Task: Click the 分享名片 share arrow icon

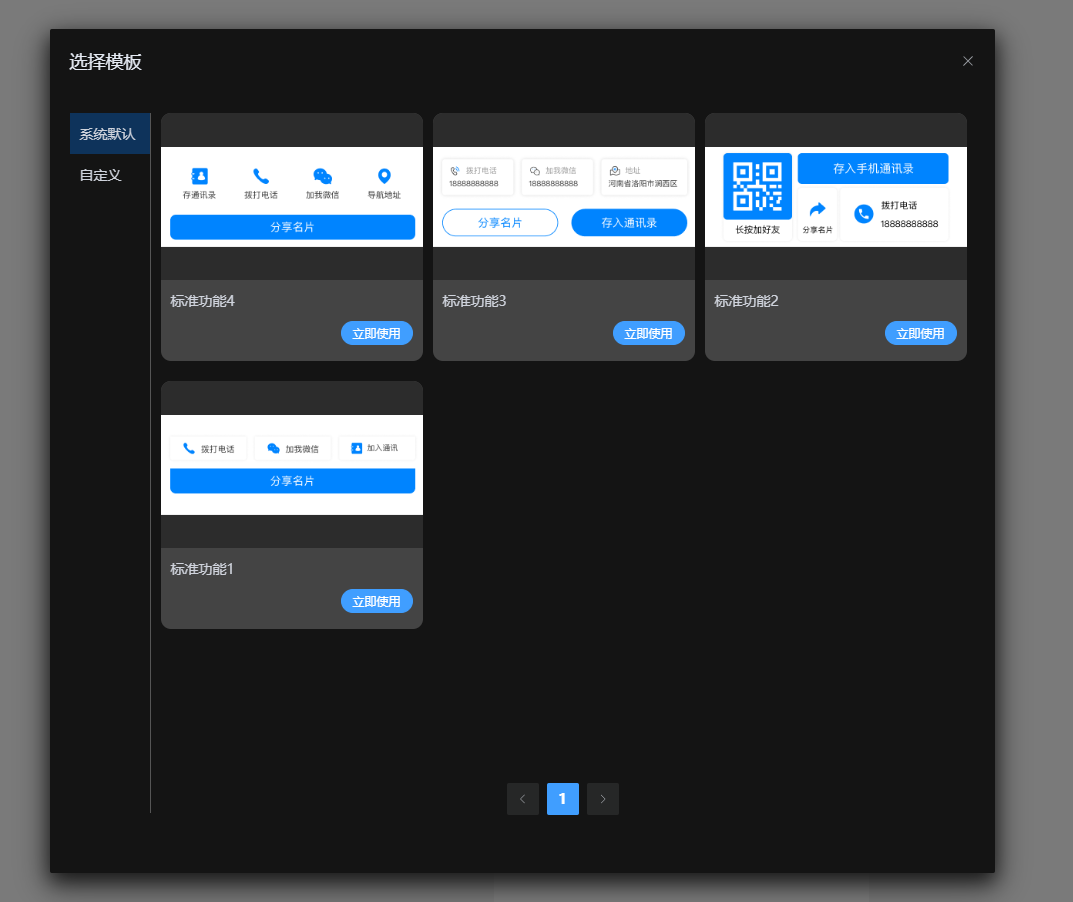Action: [x=817, y=210]
